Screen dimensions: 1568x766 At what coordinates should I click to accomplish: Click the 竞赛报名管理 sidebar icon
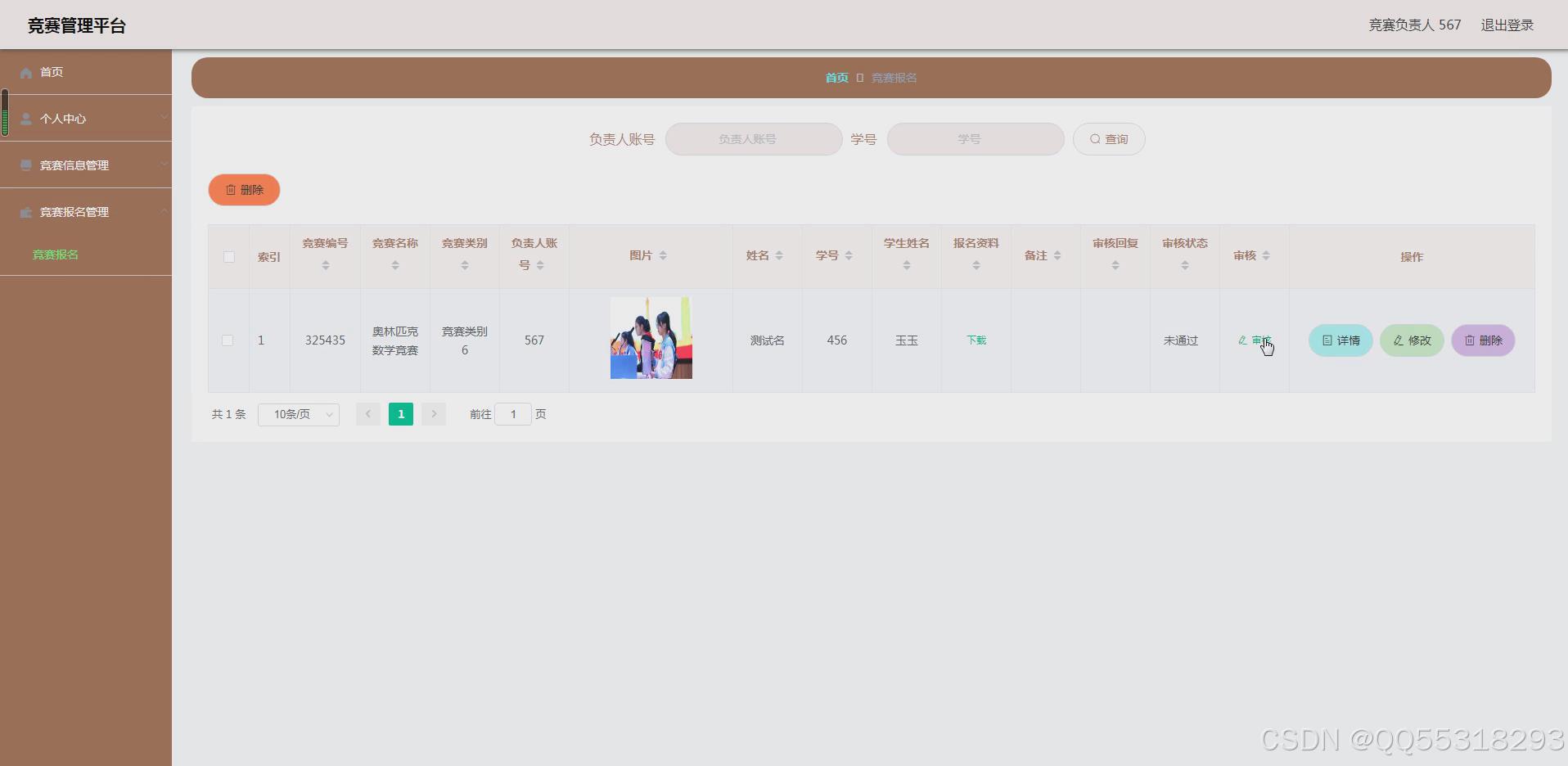[x=25, y=211]
